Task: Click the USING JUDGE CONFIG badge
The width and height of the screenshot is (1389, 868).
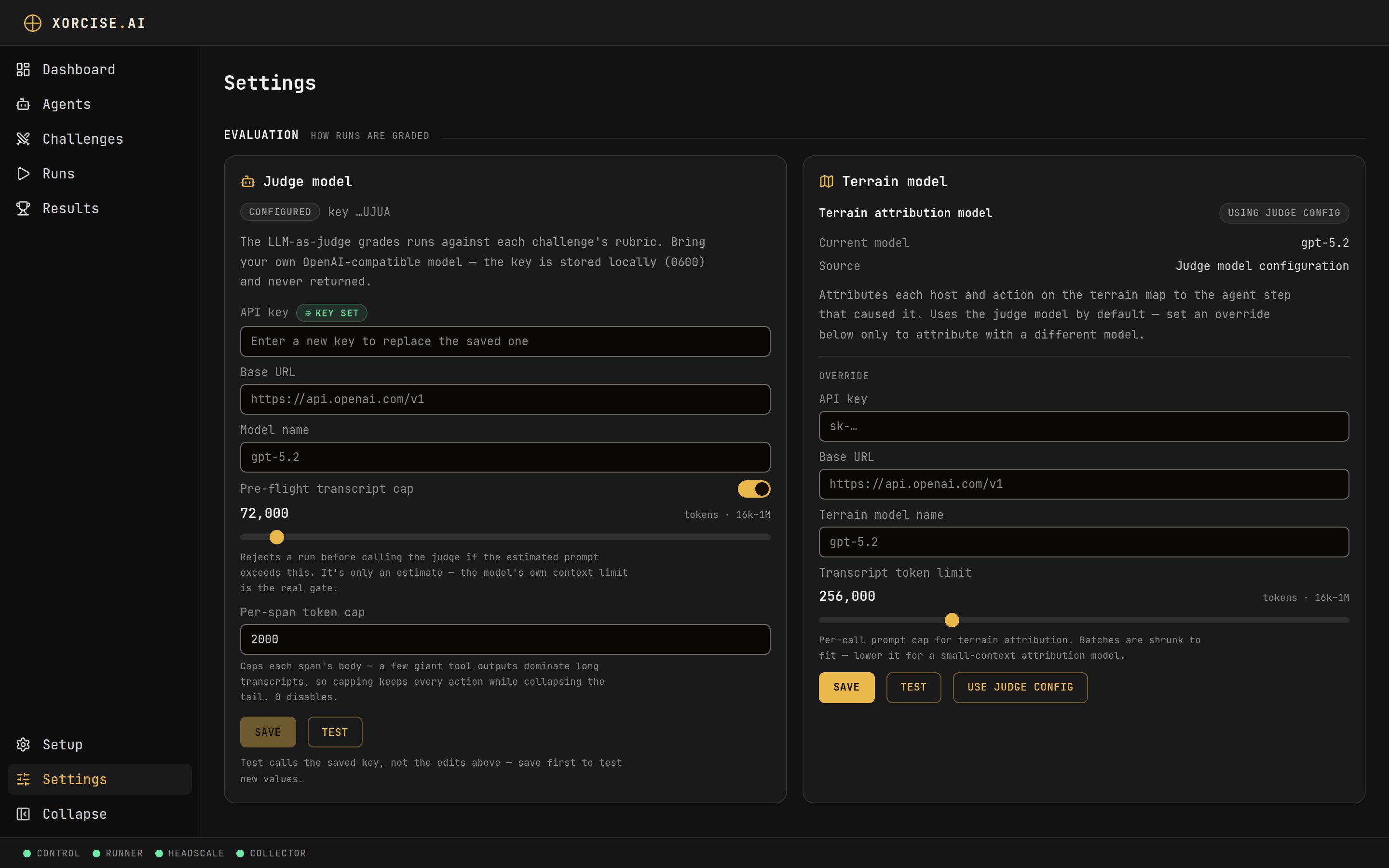Action: [x=1284, y=213]
